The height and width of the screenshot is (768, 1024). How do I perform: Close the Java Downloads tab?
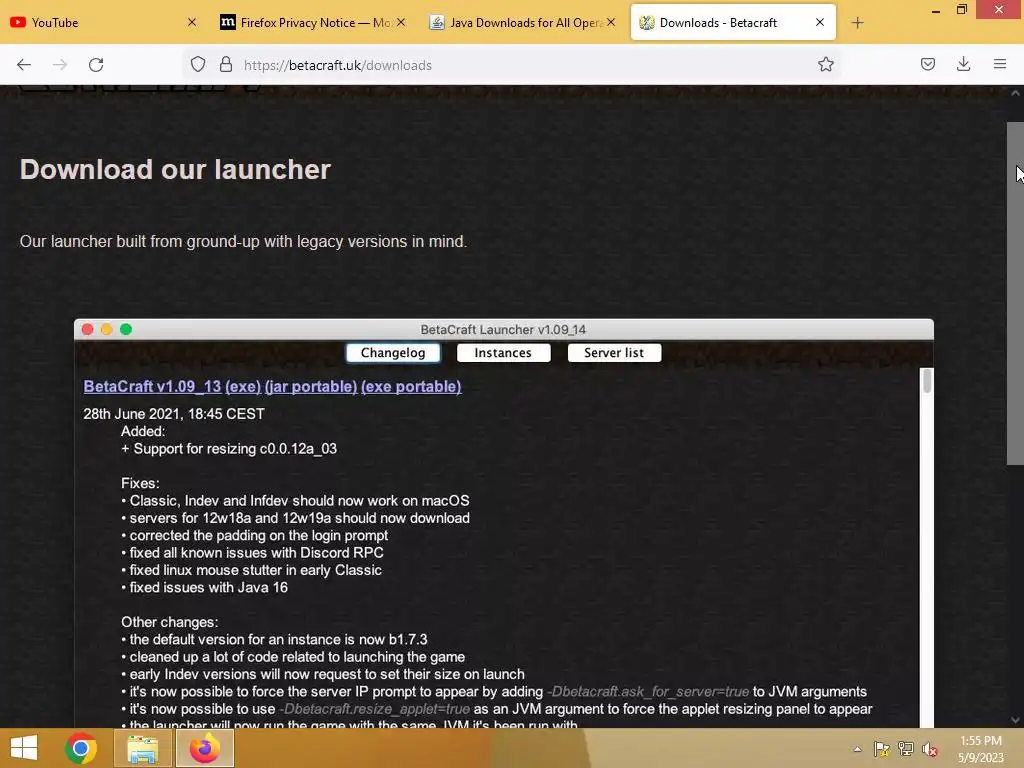611,22
